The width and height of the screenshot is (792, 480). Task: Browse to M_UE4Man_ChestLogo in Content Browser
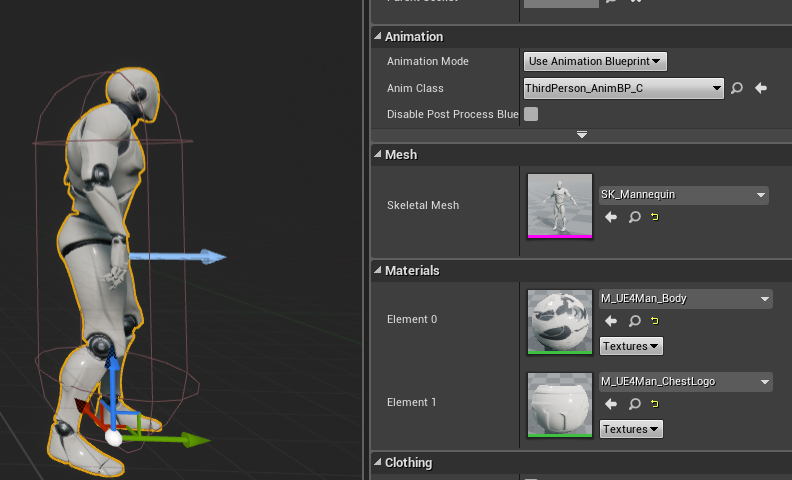click(635, 404)
